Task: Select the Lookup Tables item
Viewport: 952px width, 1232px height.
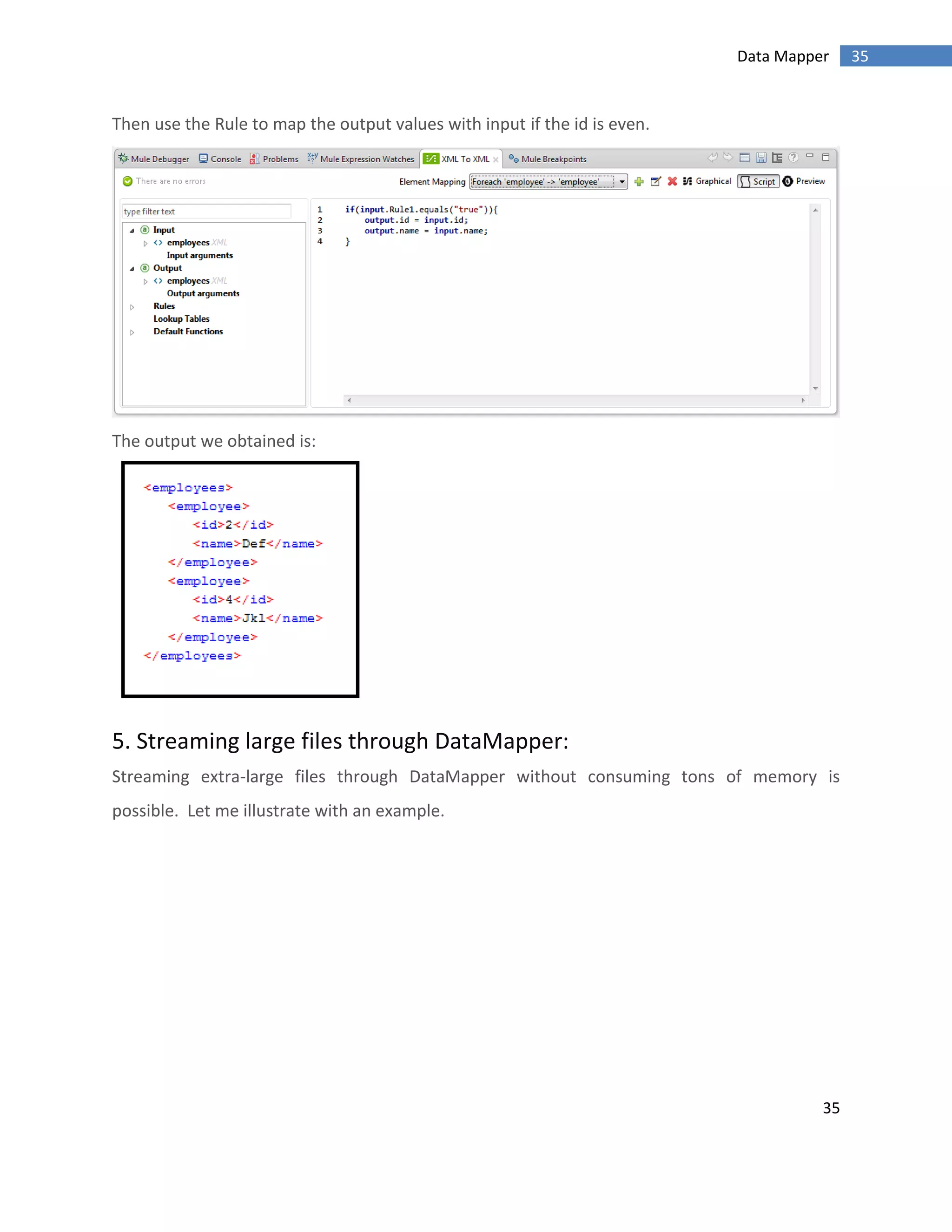Action: click(x=181, y=319)
